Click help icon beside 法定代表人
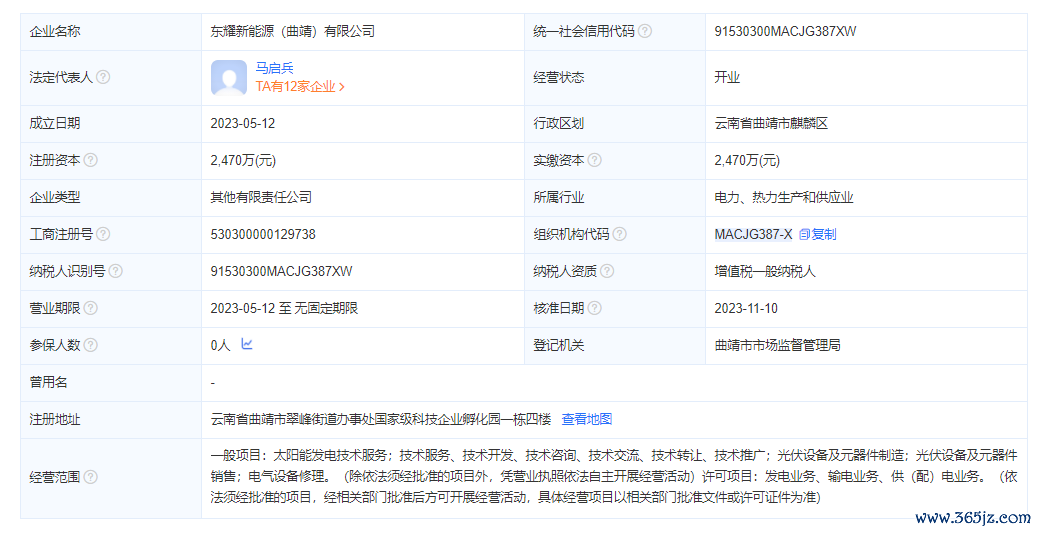This screenshot has width=1038, height=533. [103, 77]
